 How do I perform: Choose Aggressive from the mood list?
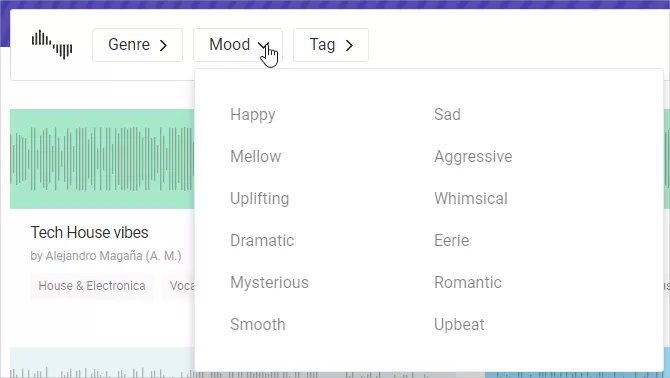pyautogui.click(x=473, y=156)
